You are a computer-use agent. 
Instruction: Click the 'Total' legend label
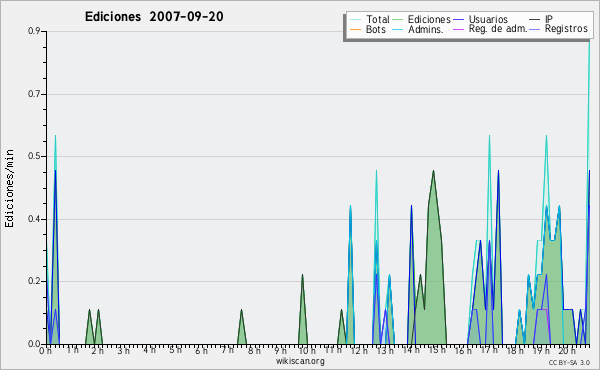(378, 19)
